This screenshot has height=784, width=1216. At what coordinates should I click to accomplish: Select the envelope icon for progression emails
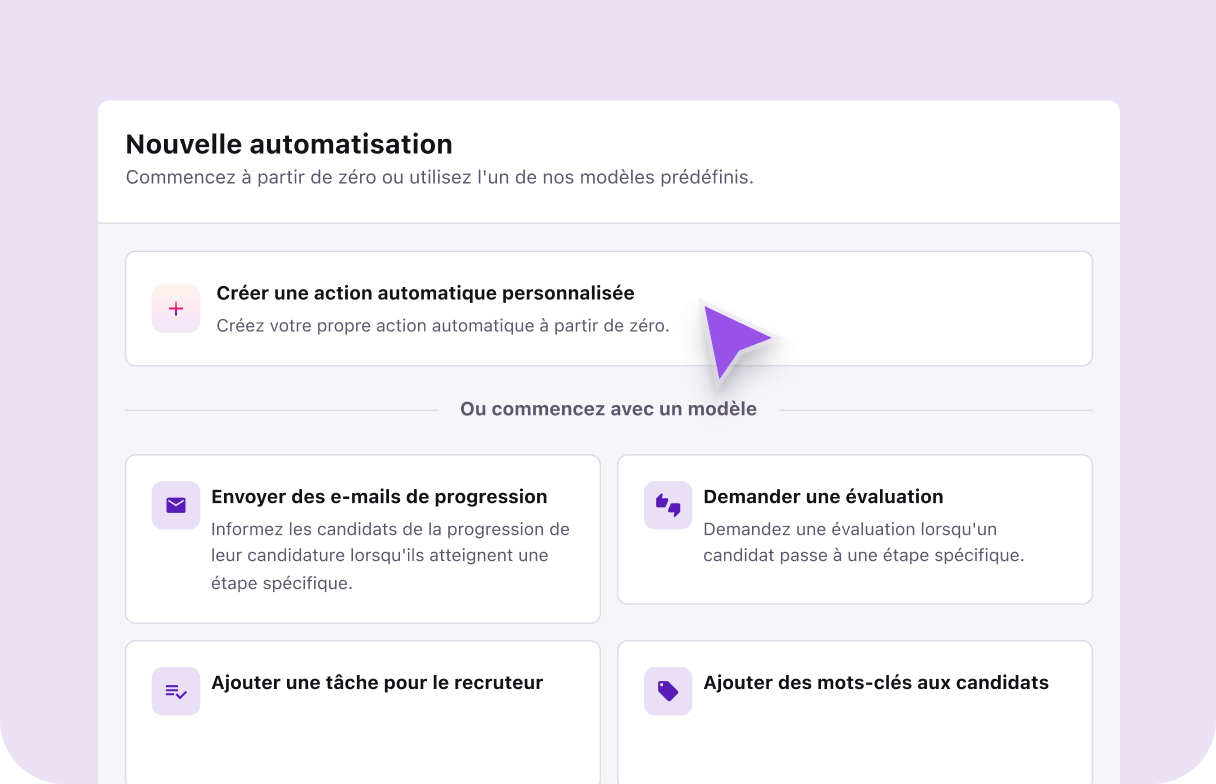click(175, 505)
